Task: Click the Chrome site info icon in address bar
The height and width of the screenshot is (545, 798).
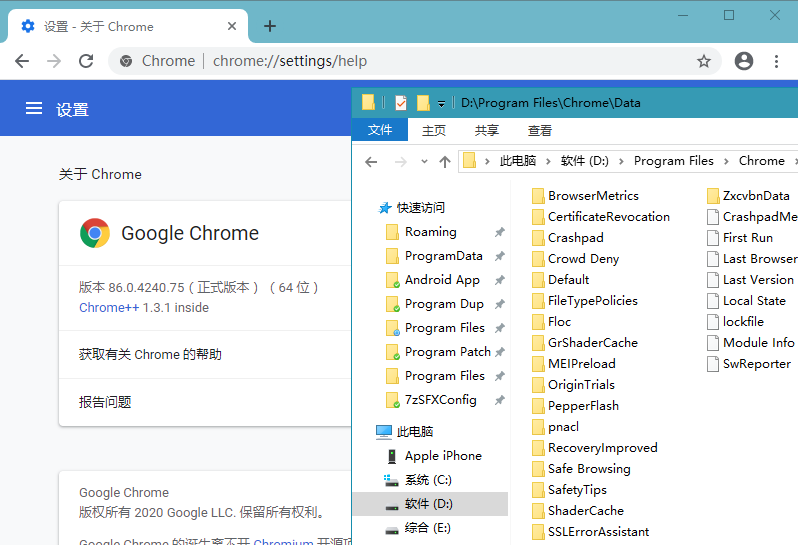Action: [x=126, y=62]
